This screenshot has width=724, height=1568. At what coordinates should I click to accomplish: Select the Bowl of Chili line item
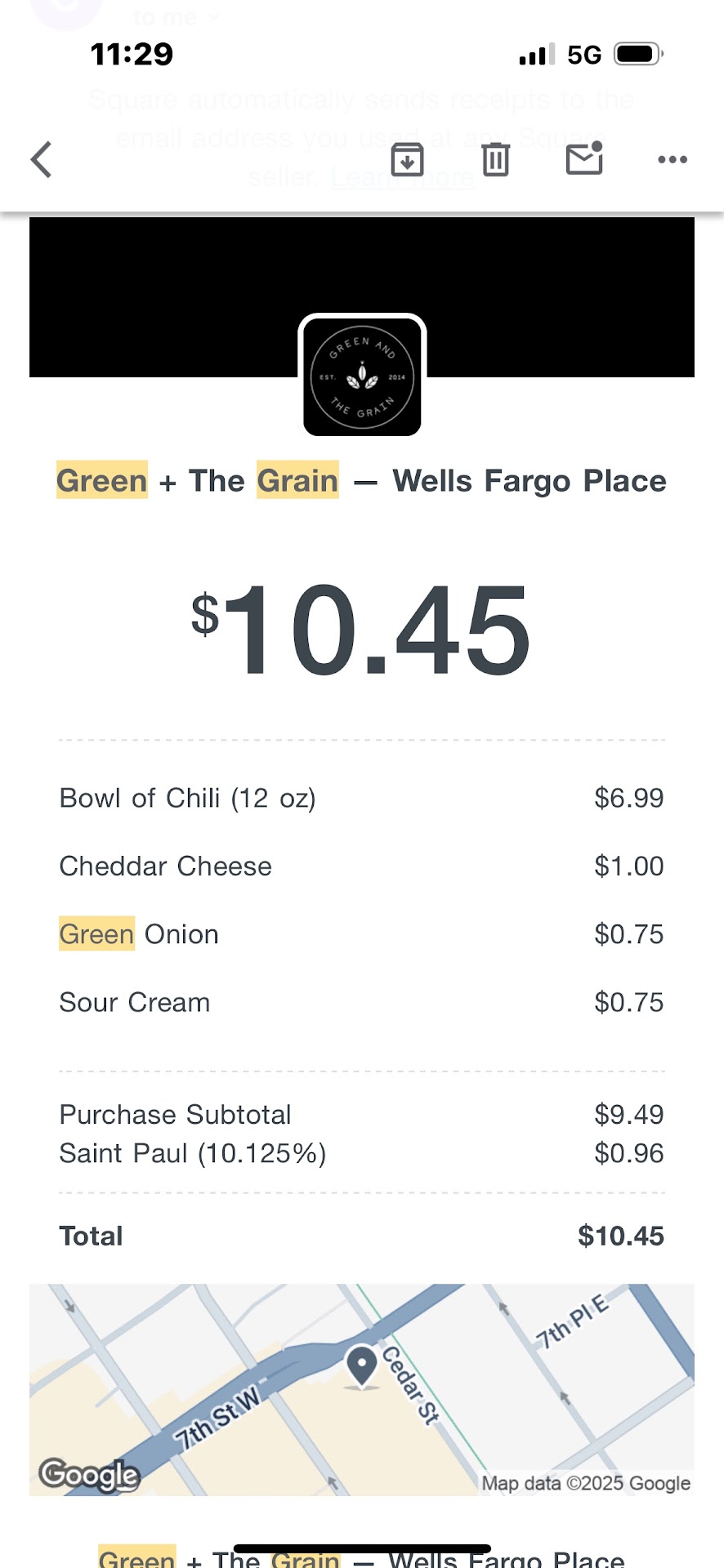coord(188,798)
